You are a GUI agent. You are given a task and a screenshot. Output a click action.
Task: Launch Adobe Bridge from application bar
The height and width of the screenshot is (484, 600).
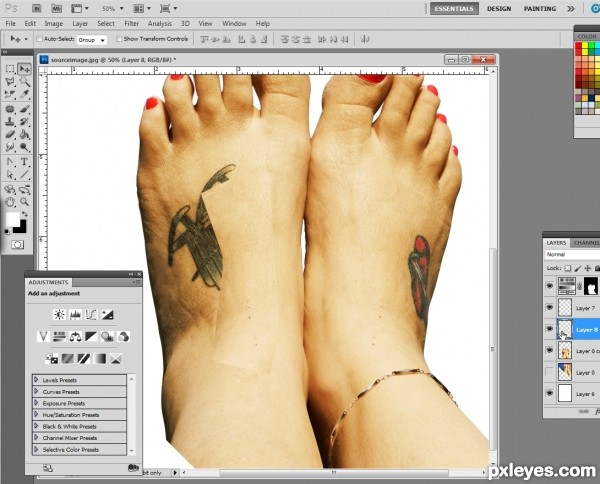(37, 8)
